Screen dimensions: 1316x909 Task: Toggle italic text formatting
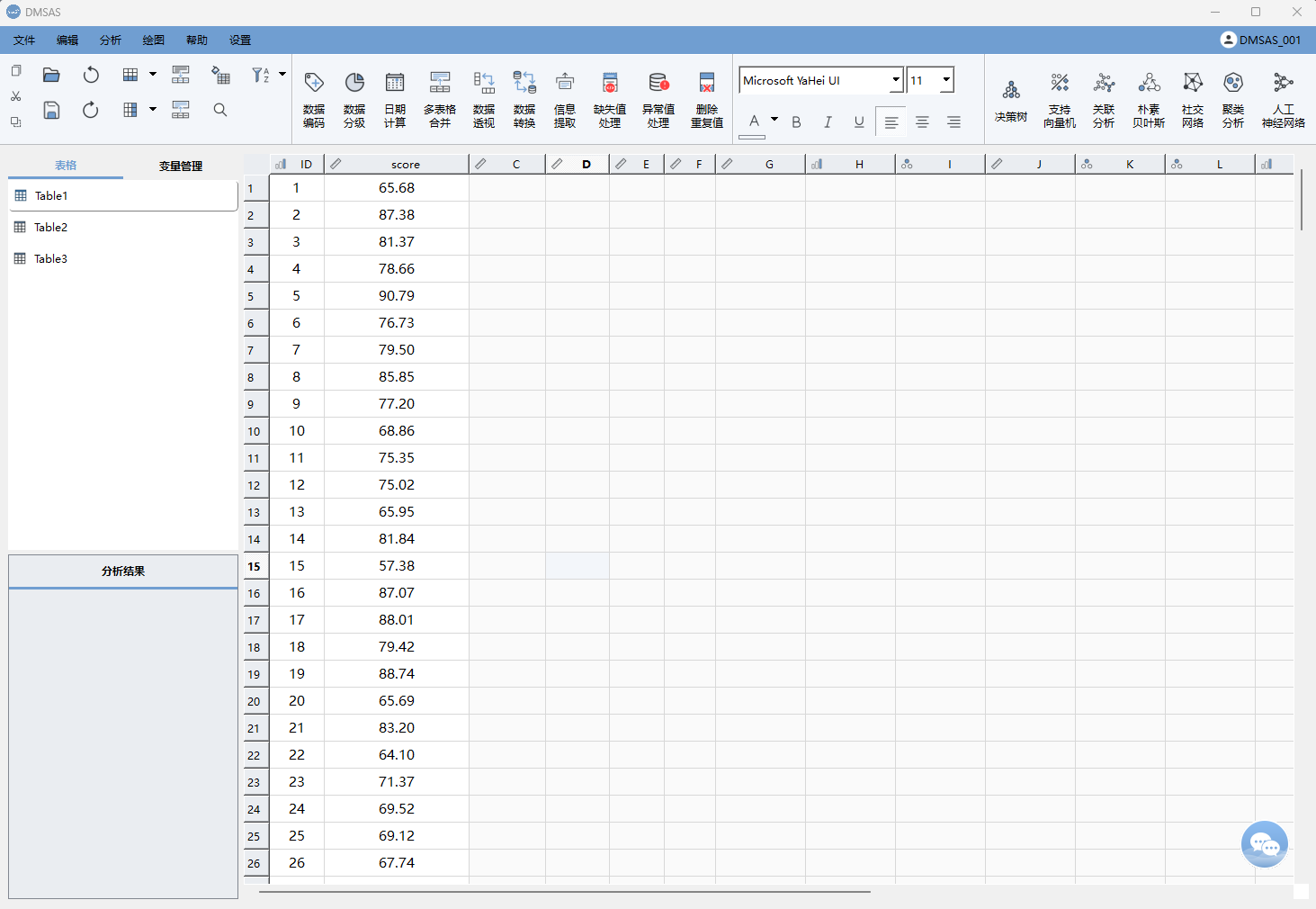828,122
